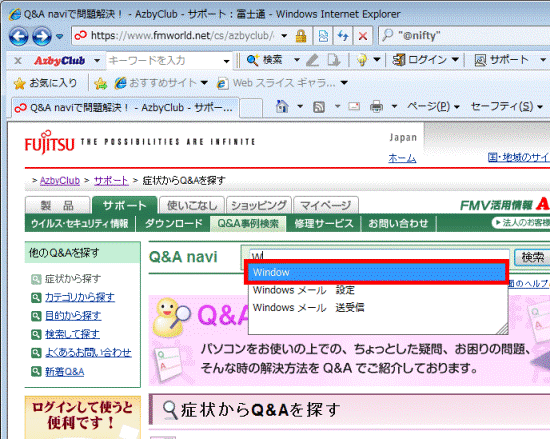Image resolution: width=550 pixels, height=439 pixels.
Task: Expand the toolbar keyword field dropdown
Action: point(227,61)
